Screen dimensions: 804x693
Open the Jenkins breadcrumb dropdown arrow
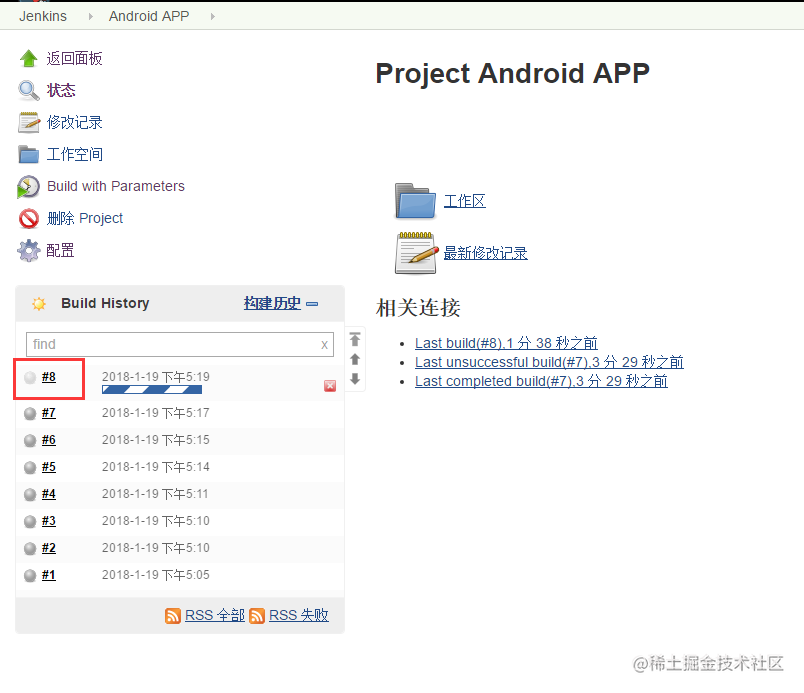[x=91, y=16]
